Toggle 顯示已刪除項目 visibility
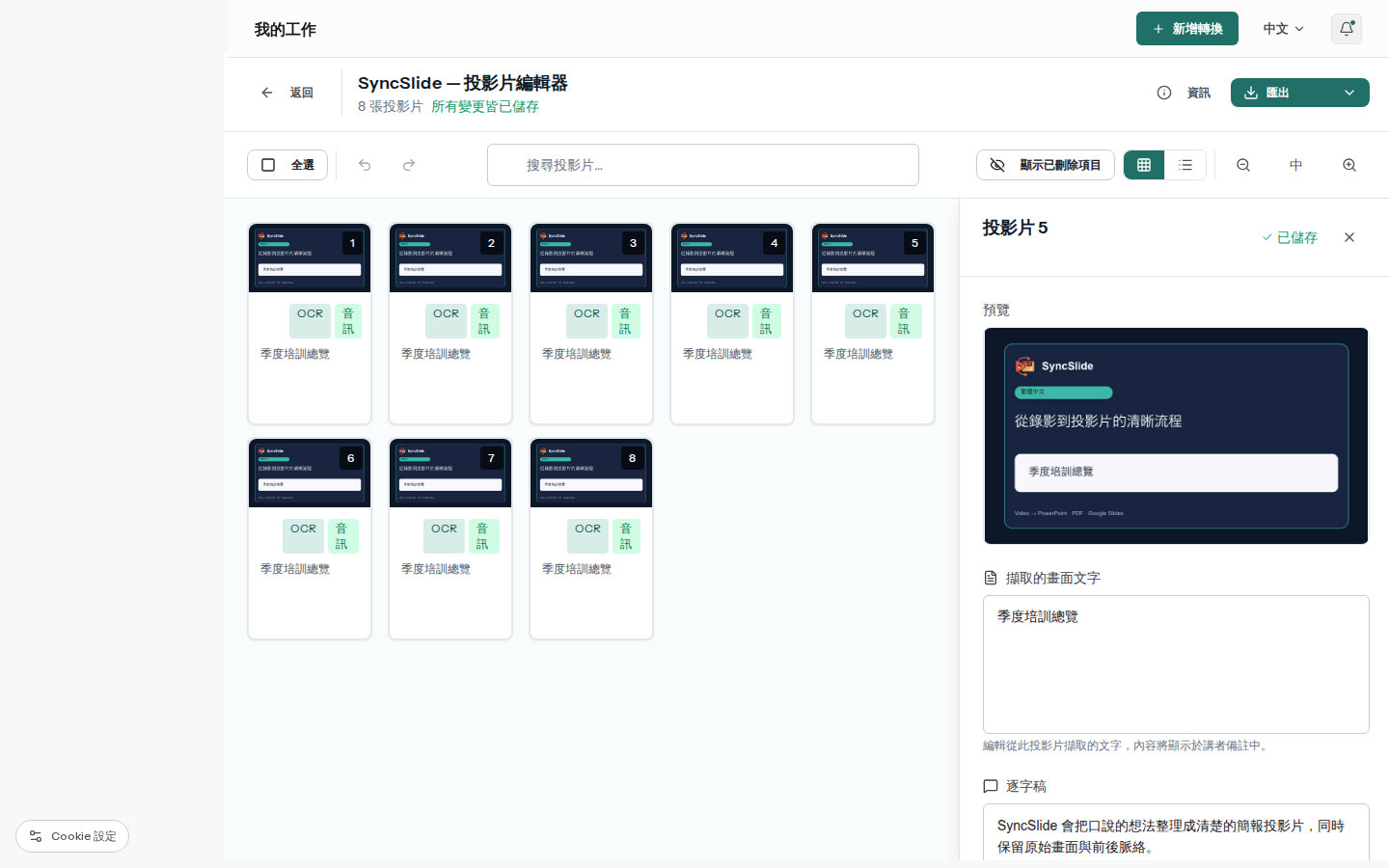The image size is (1389, 868). click(x=1046, y=165)
